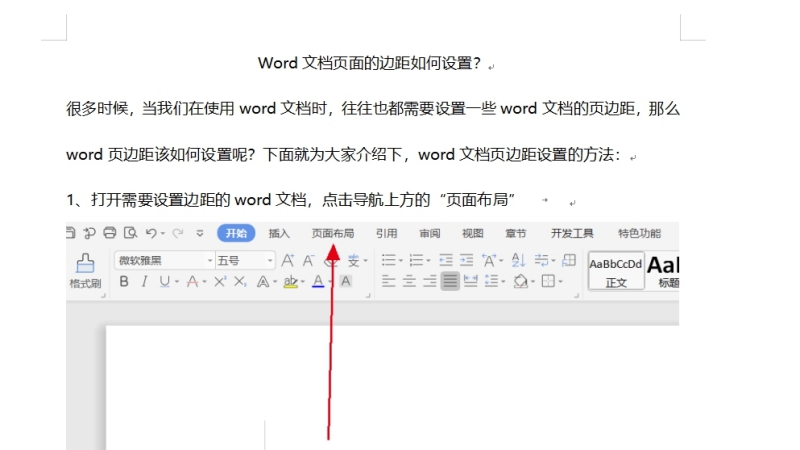This screenshot has width=800, height=450.
Task: Click the center alignment icon
Action: (x=408, y=282)
